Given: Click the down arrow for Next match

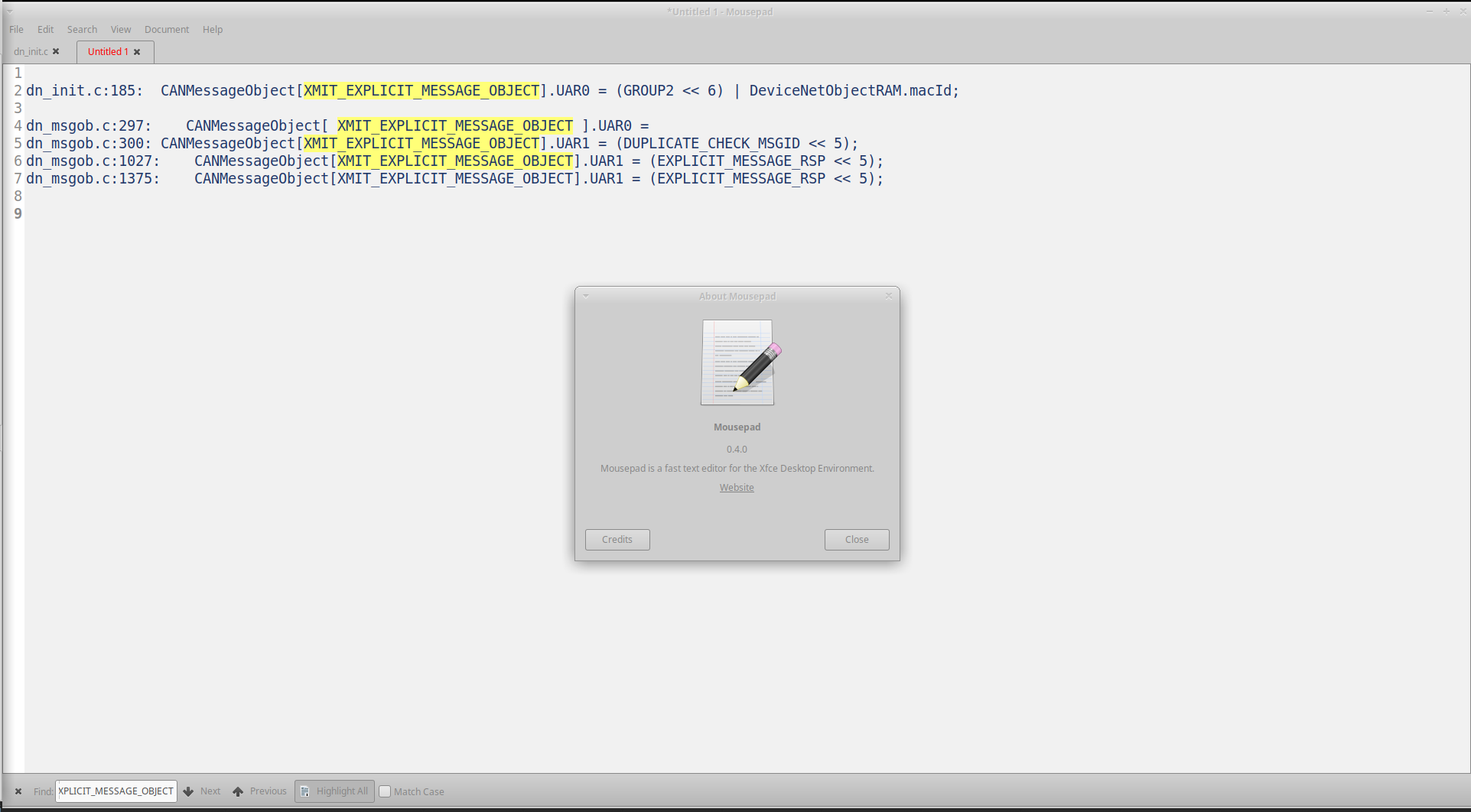Looking at the screenshot, I should pyautogui.click(x=188, y=791).
